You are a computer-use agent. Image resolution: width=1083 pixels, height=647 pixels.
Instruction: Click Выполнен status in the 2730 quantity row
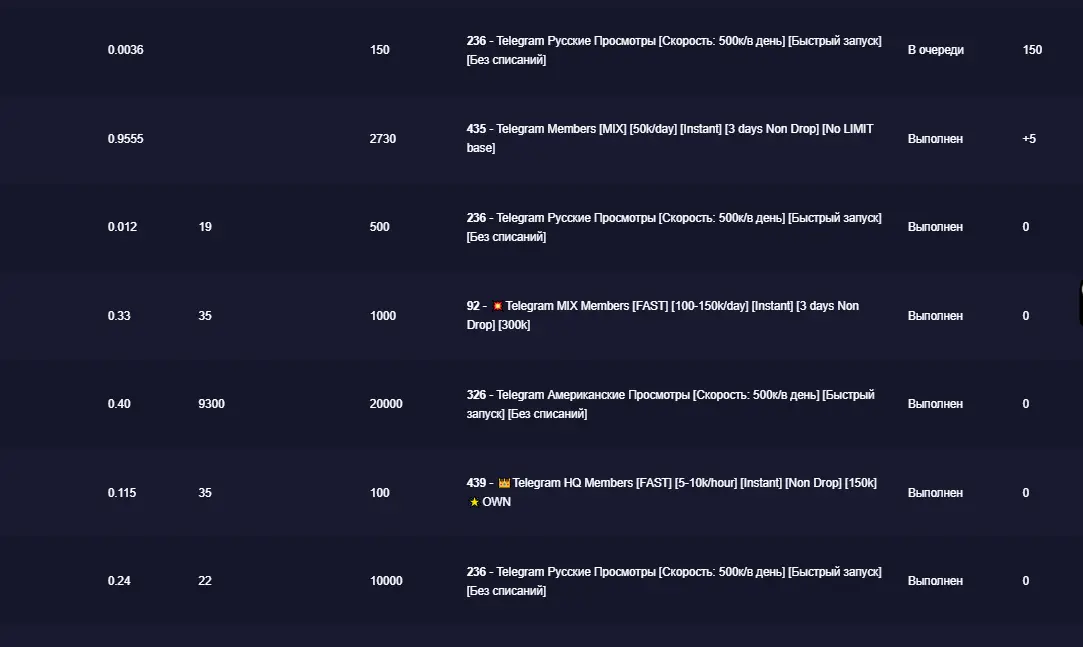point(935,139)
